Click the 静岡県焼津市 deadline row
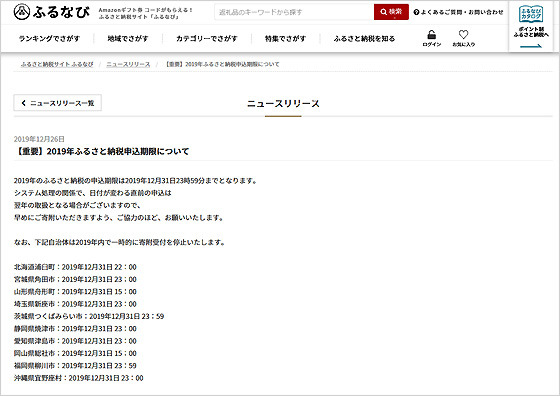Viewport: 560px width, 396px height. coord(75,329)
